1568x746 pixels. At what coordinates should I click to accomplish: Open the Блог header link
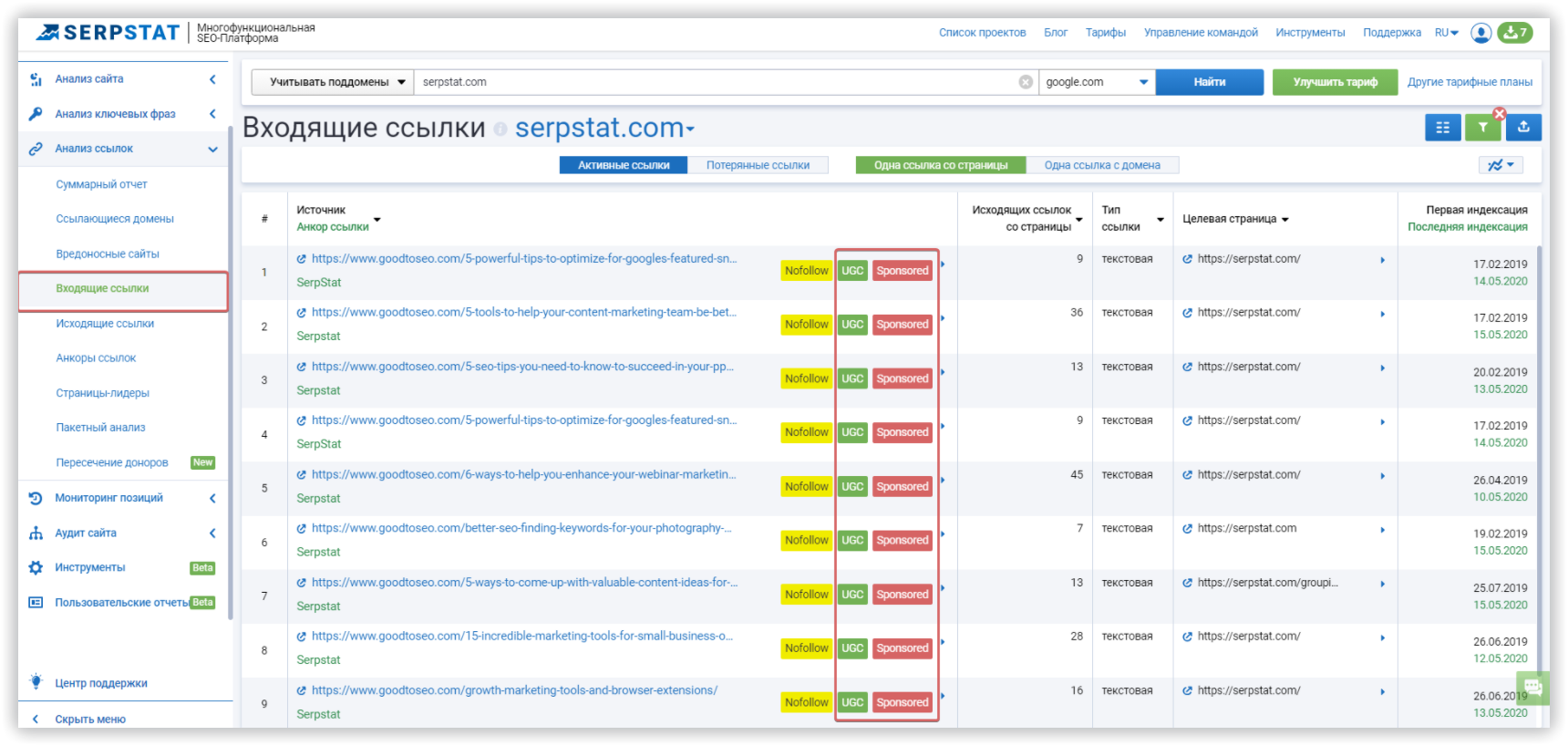1056,33
